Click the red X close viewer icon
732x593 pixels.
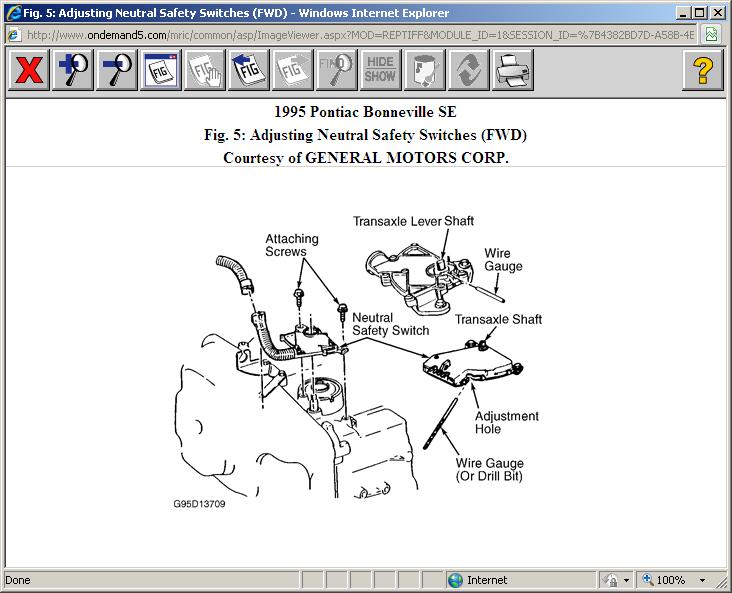[x=29, y=70]
